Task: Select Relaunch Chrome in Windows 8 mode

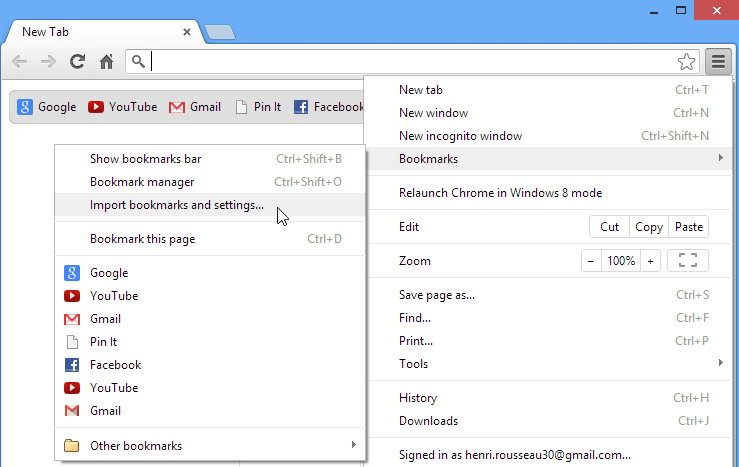Action: (548, 193)
